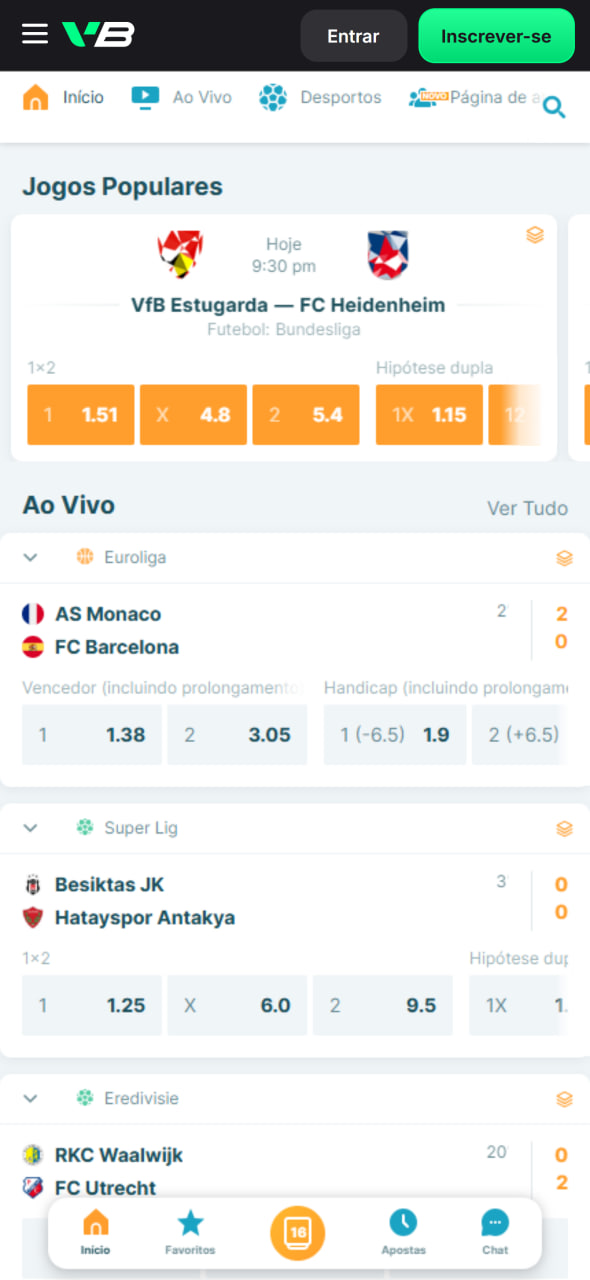This screenshot has width=590, height=1280.
Task: Collapse the Eredivisie section
Action: click(x=29, y=1098)
